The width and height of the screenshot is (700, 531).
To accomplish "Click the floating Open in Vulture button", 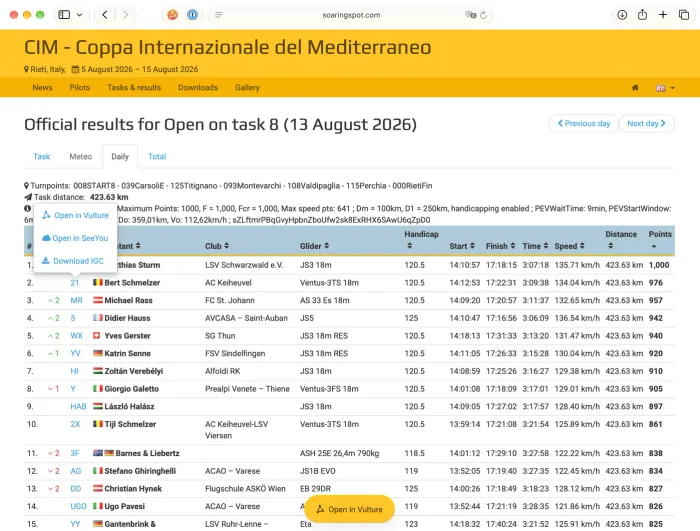I will pos(349,509).
